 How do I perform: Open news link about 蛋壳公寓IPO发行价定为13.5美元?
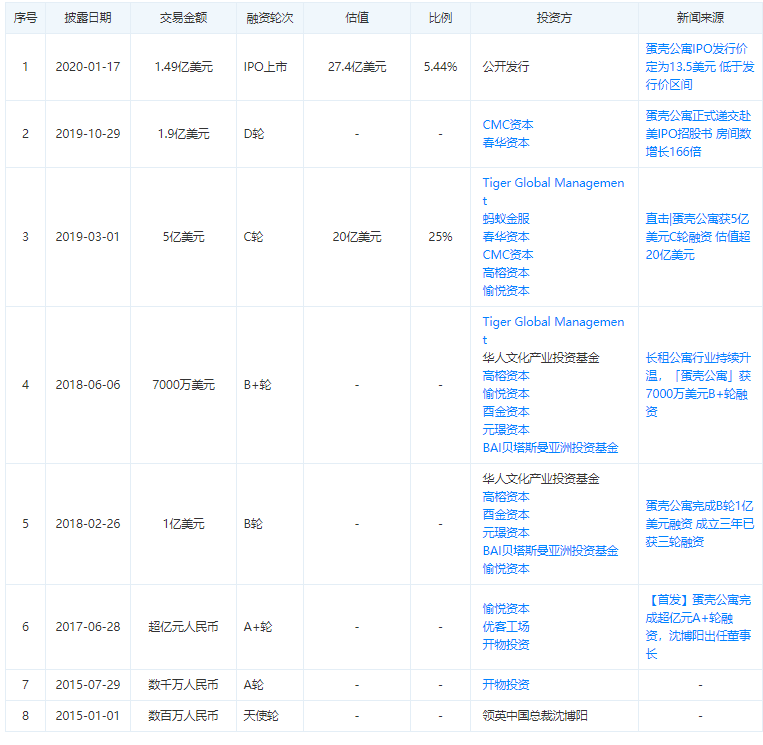699,67
